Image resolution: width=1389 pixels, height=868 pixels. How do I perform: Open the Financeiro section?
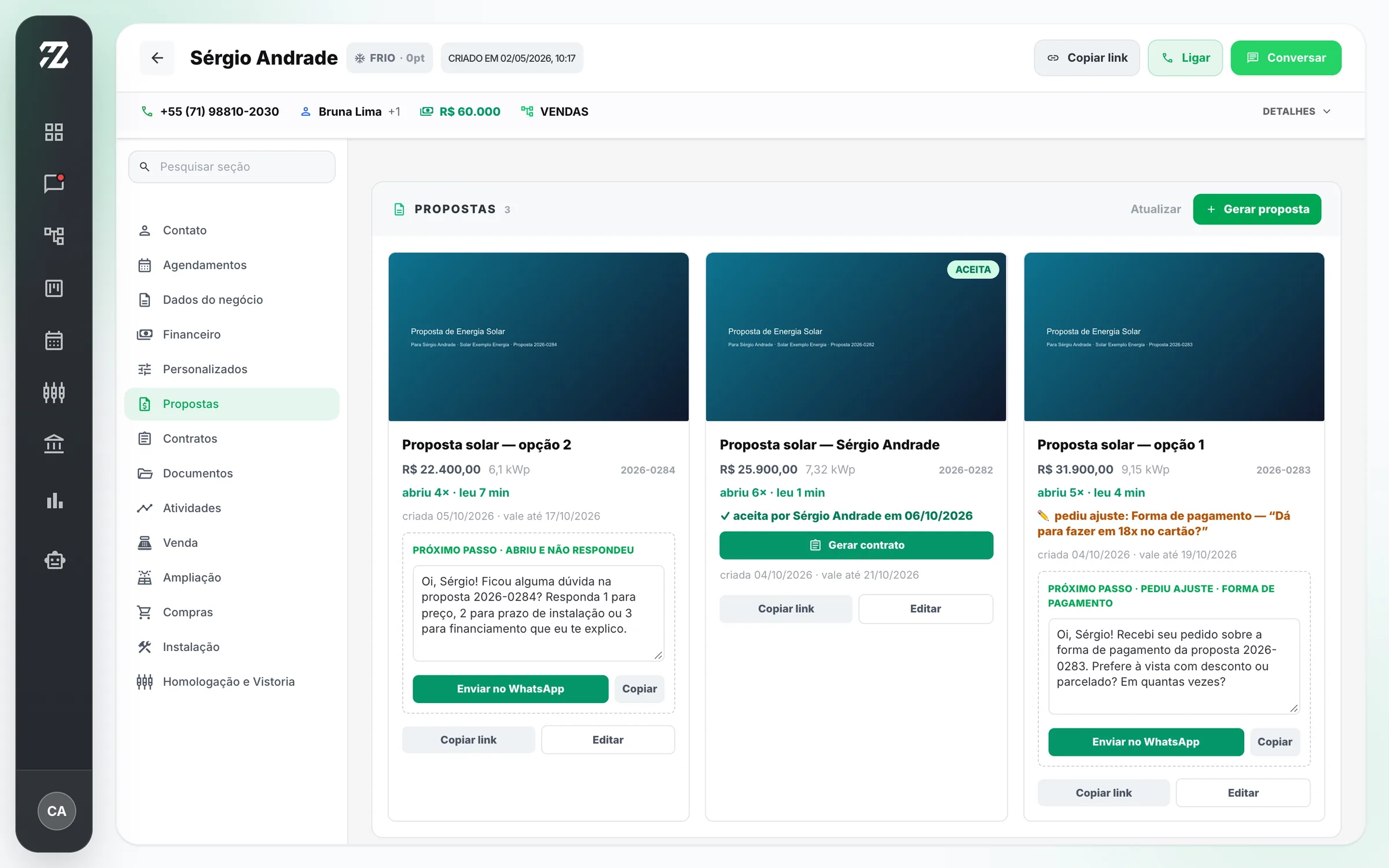click(x=231, y=334)
